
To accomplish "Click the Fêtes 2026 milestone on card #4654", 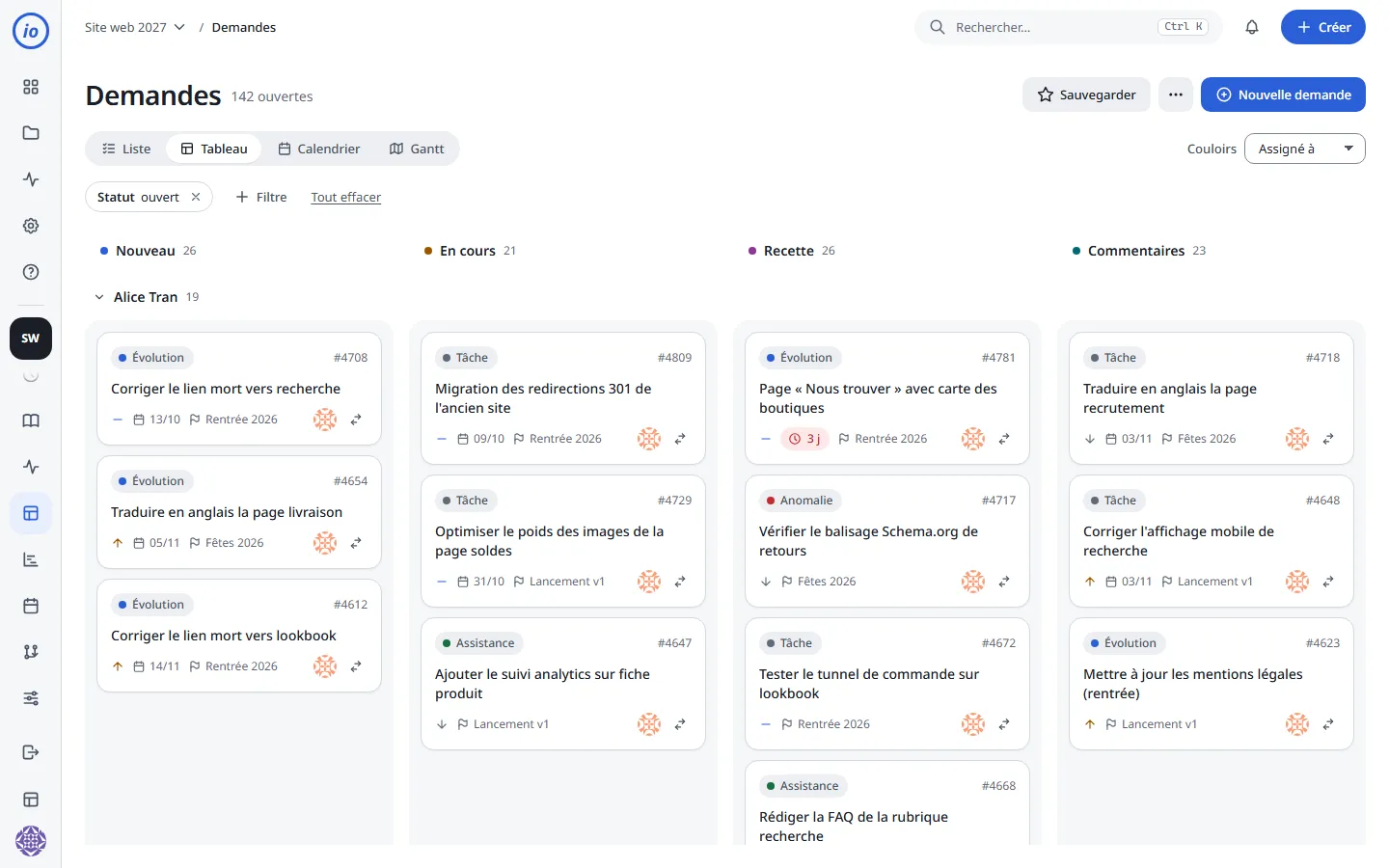I will pos(227,543).
